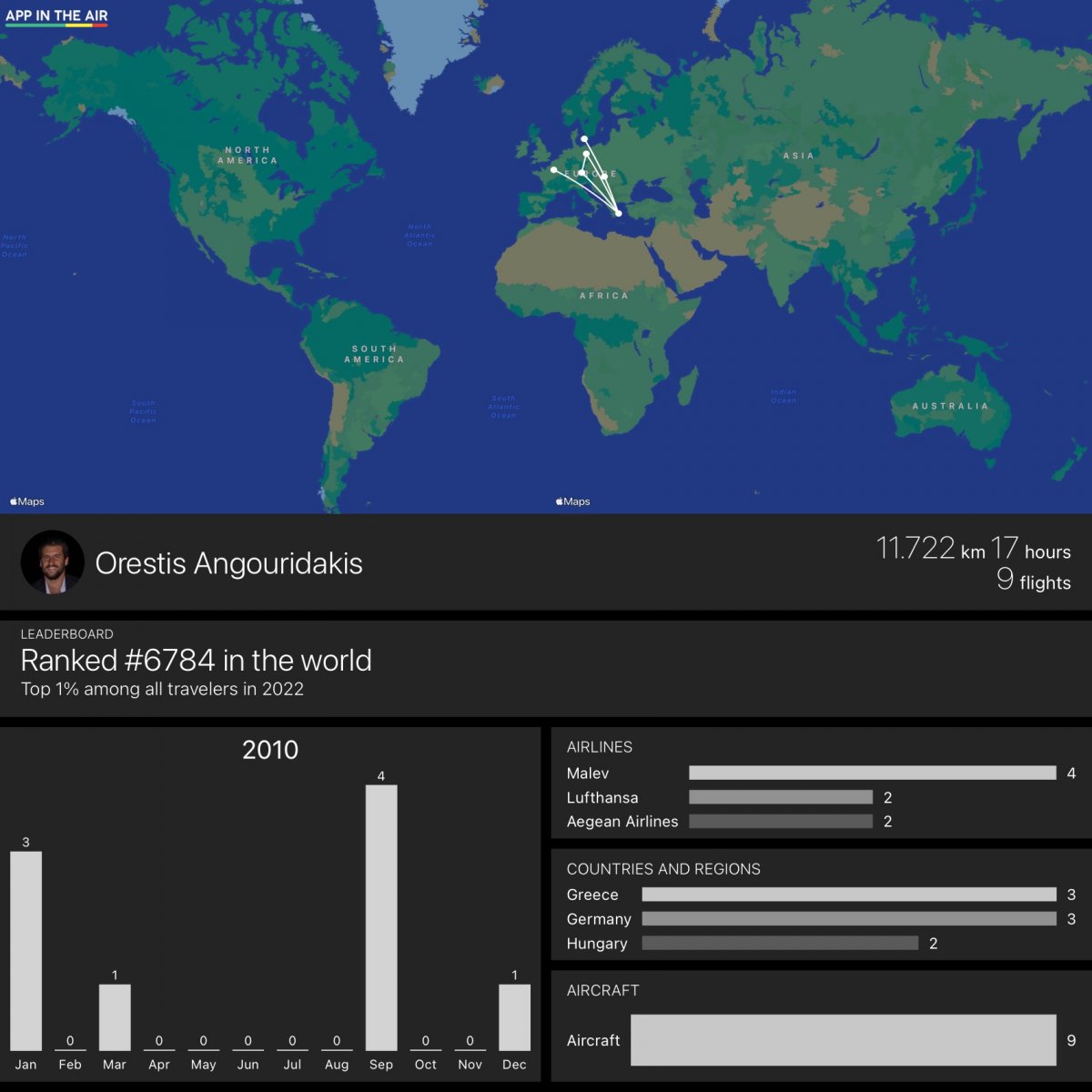The width and height of the screenshot is (1092, 1092).
Task: Open the Ranked #6784 leaderboard entry
Action: [196, 661]
